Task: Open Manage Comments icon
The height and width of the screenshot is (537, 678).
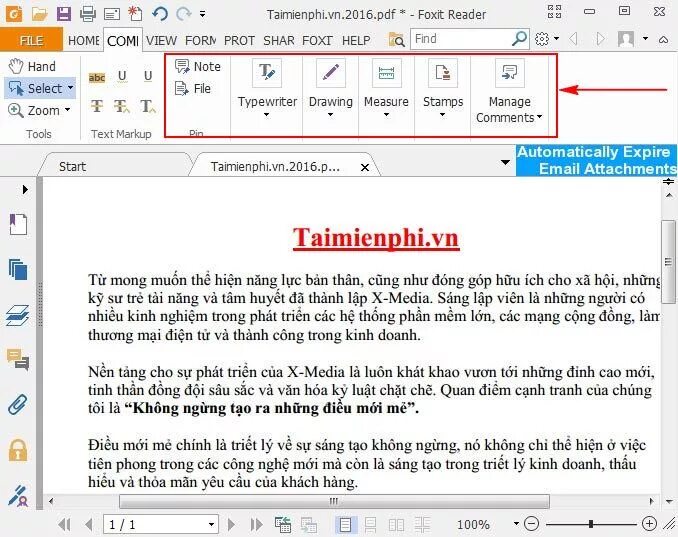Action: coord(509,73)
